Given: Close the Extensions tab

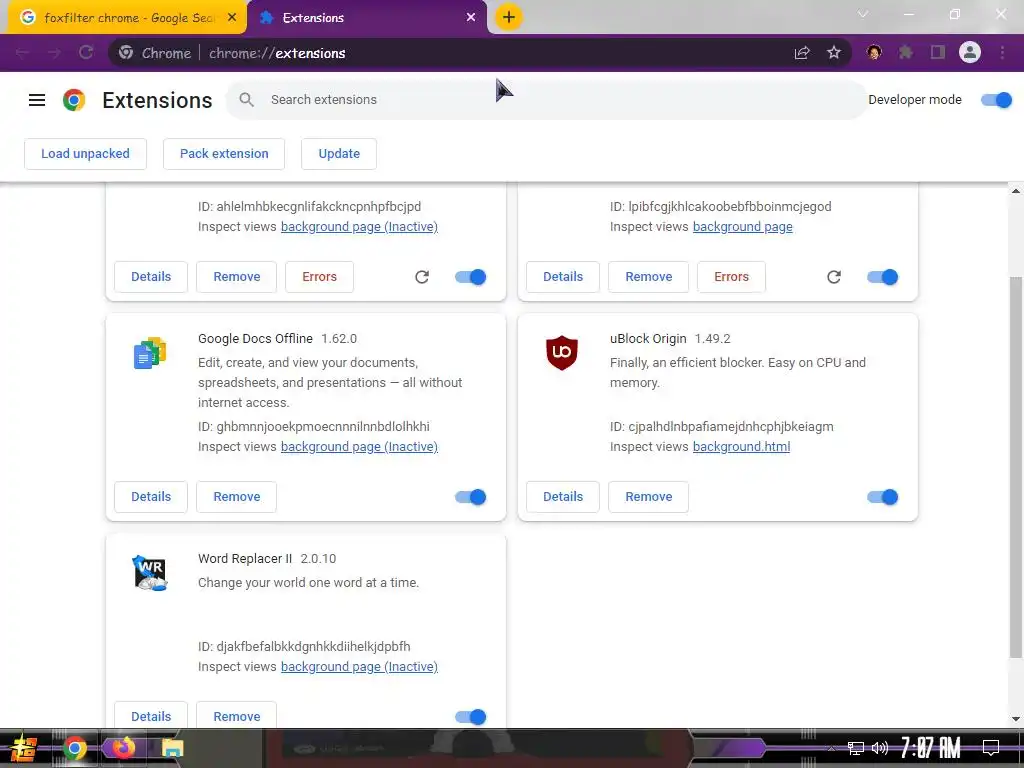Looking at the screenshot, I should [471, 18].
